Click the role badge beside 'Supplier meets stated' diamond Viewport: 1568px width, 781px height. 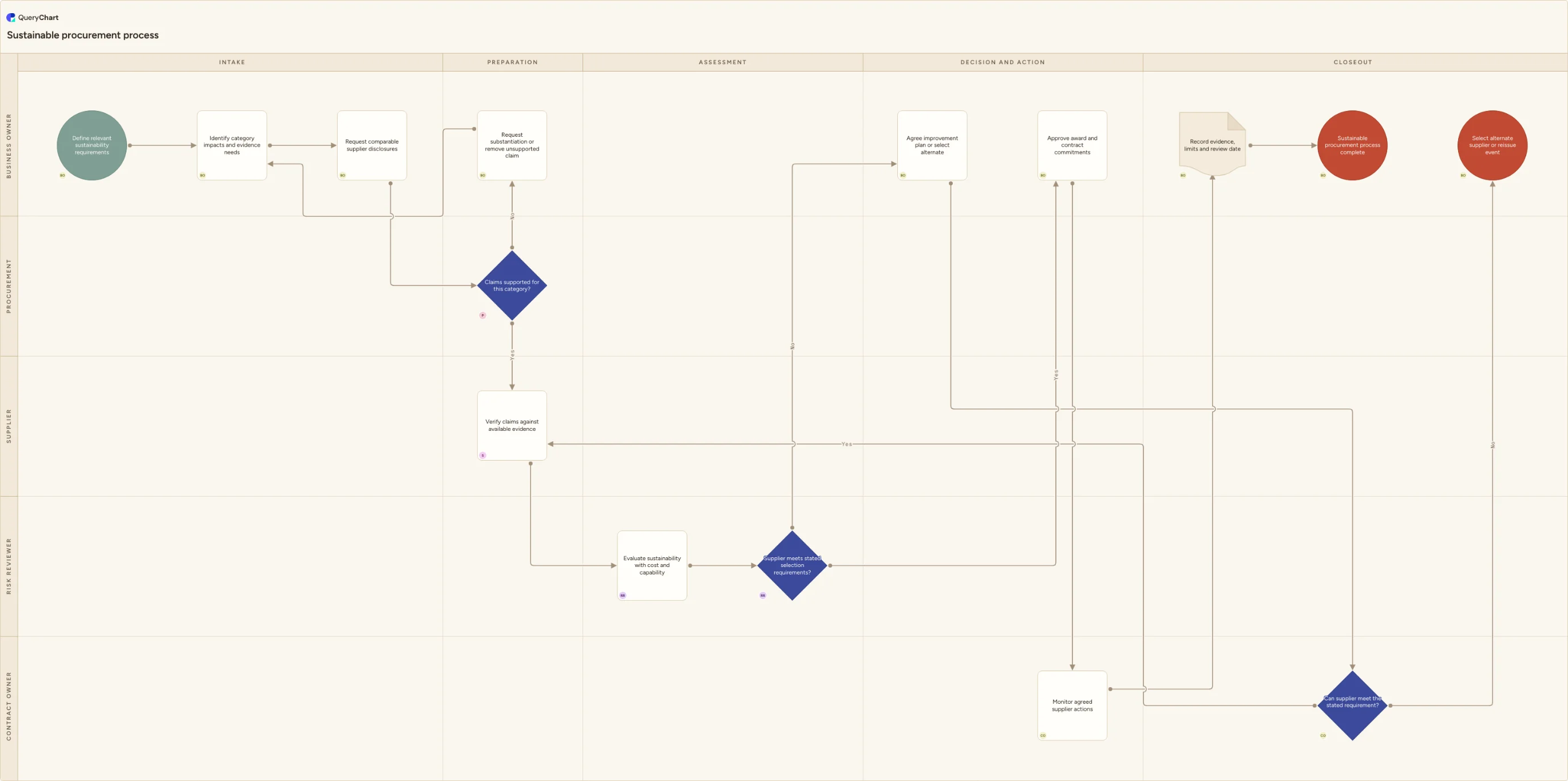coord(763,596)
